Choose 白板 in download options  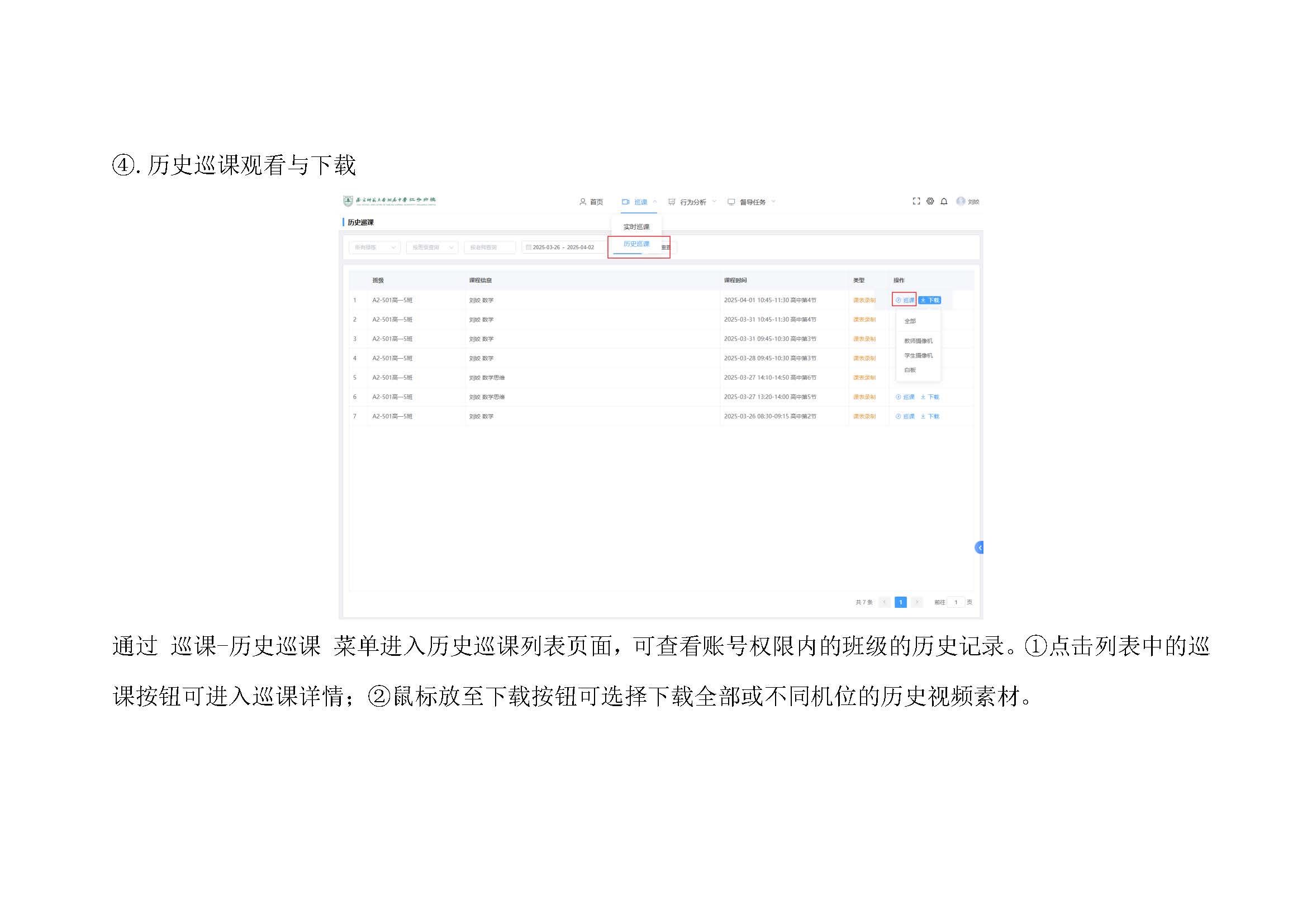910,370
